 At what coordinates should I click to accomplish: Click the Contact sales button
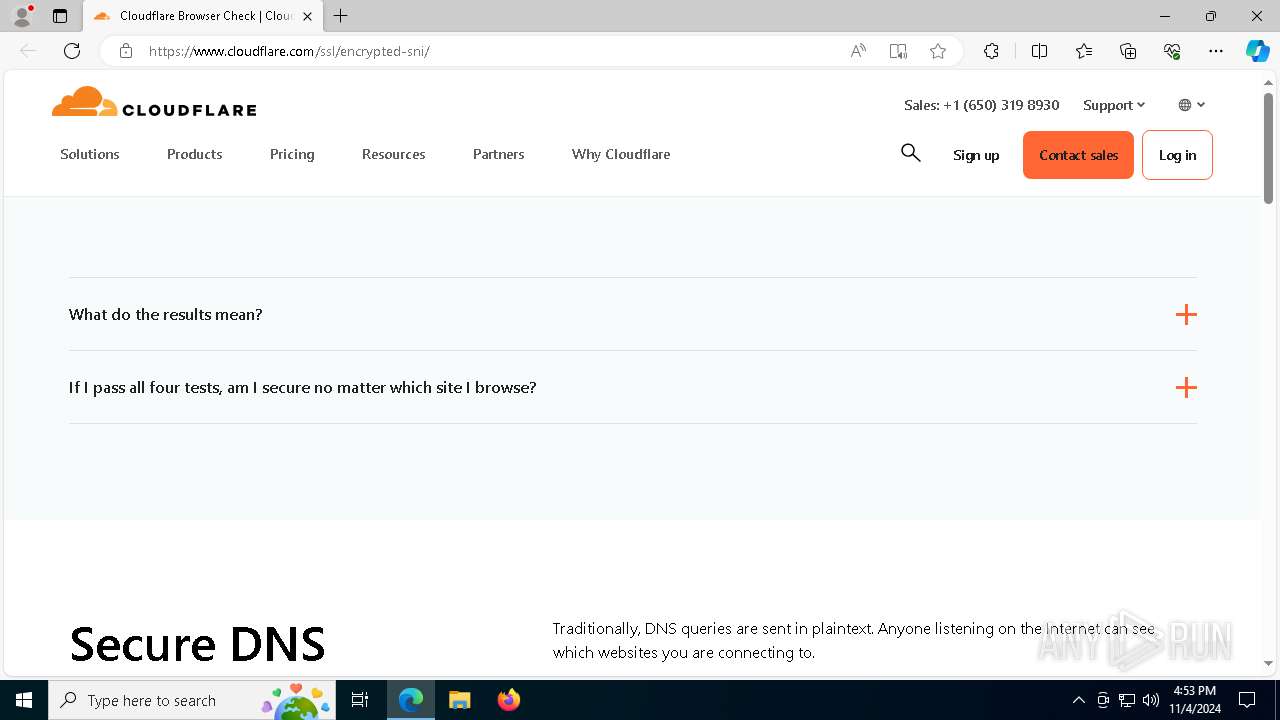coord(1078,155)
